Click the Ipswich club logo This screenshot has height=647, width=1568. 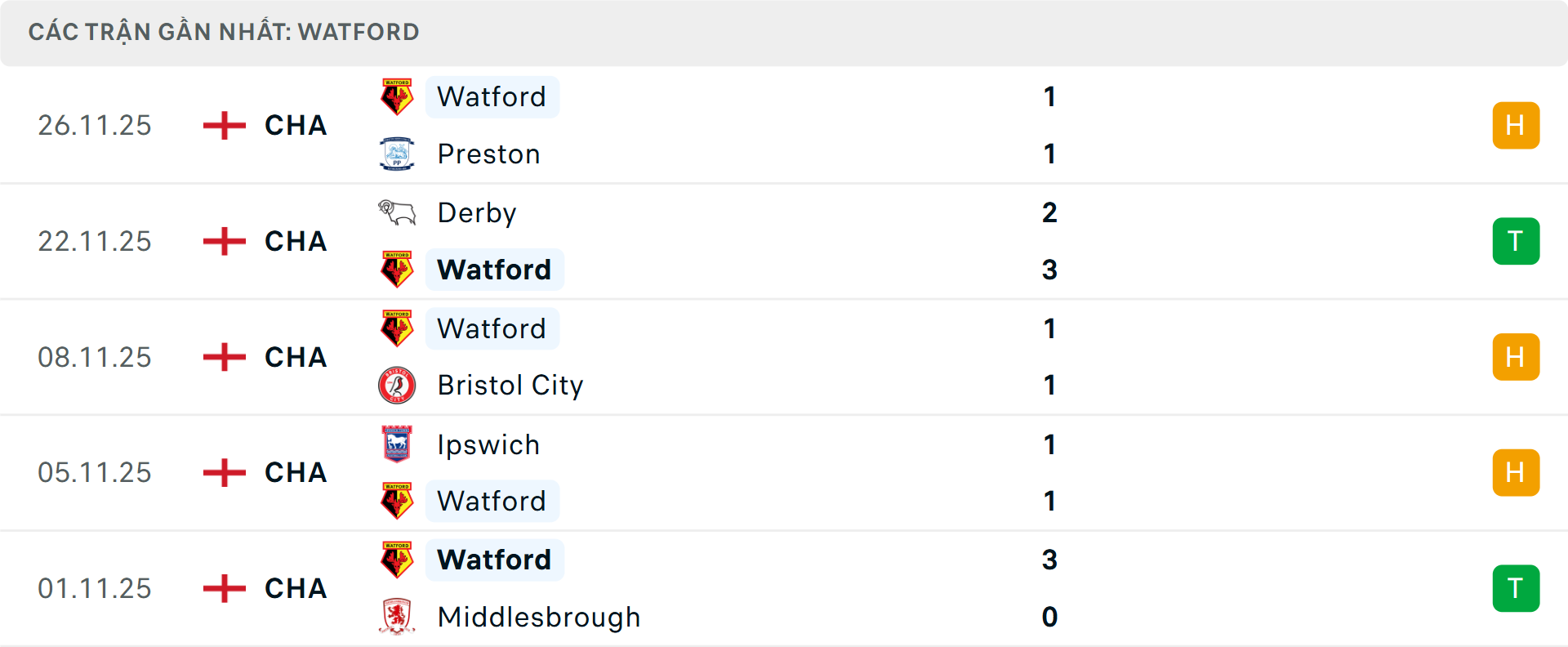click(x=397, y=444)
